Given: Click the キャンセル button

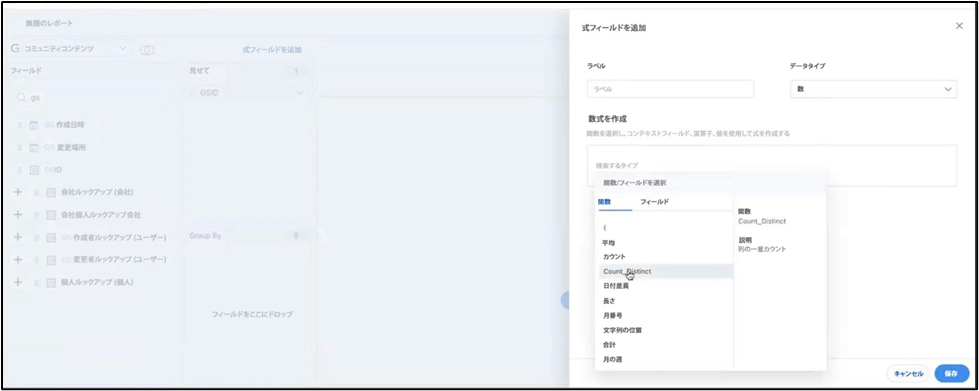Looking at the screenshot, I should [908, 374].
